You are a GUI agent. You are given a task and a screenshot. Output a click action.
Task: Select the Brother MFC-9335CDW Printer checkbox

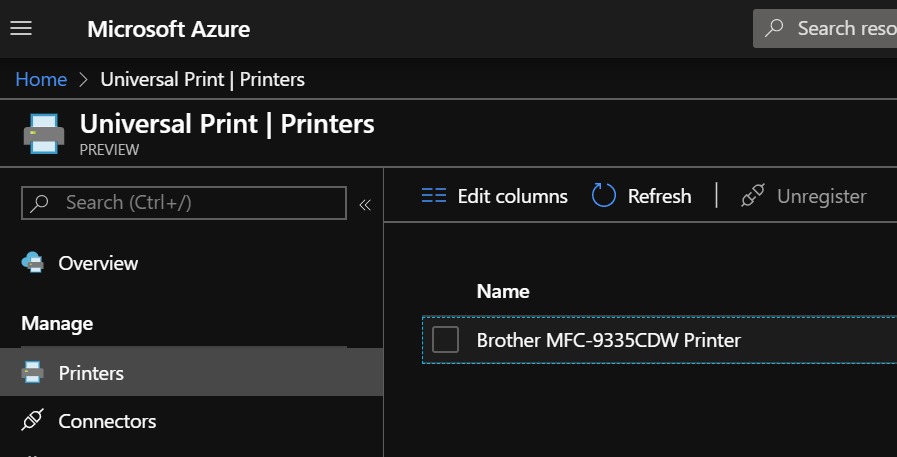445,340
